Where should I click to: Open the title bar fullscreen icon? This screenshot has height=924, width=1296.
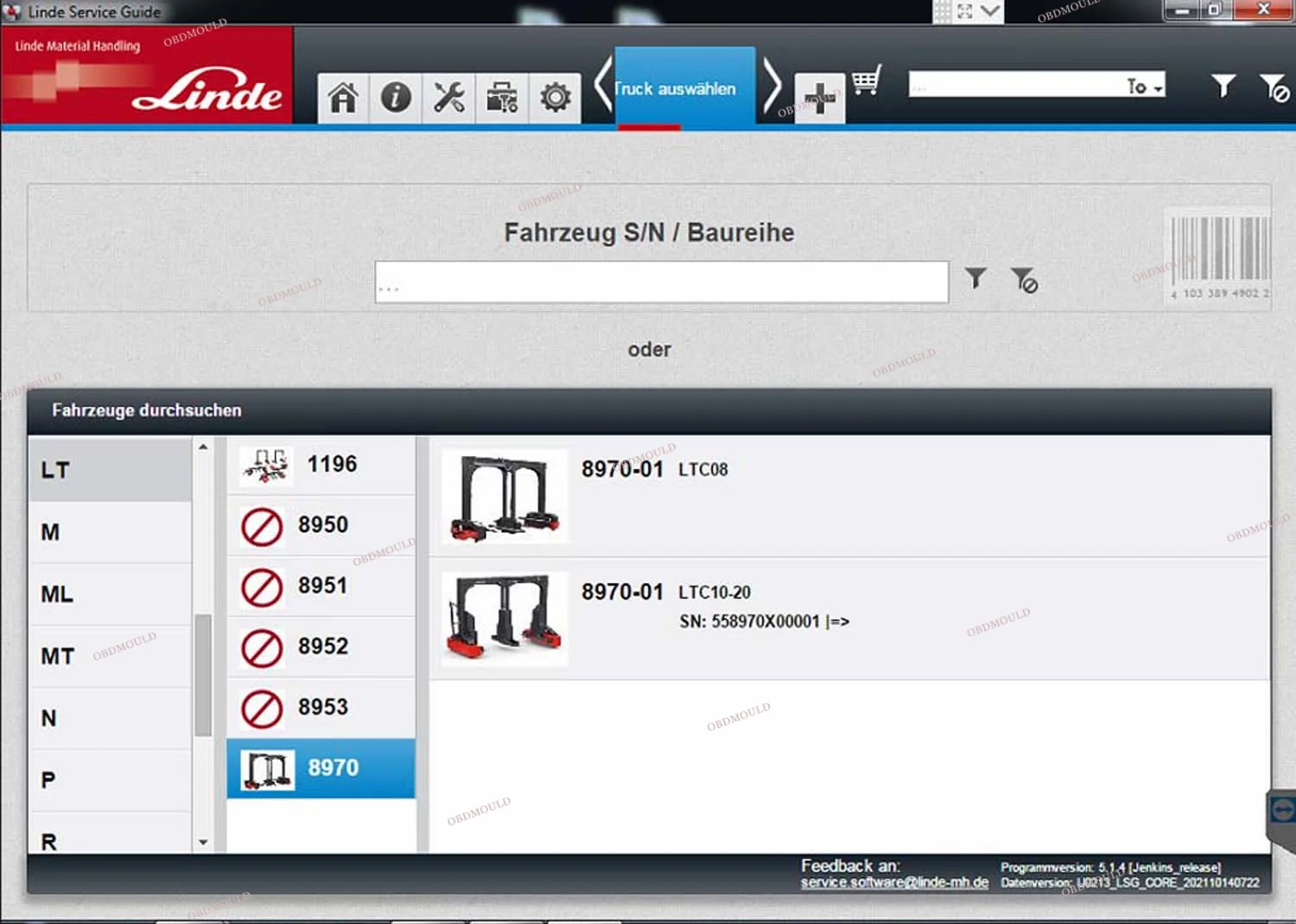pos(965,11)
